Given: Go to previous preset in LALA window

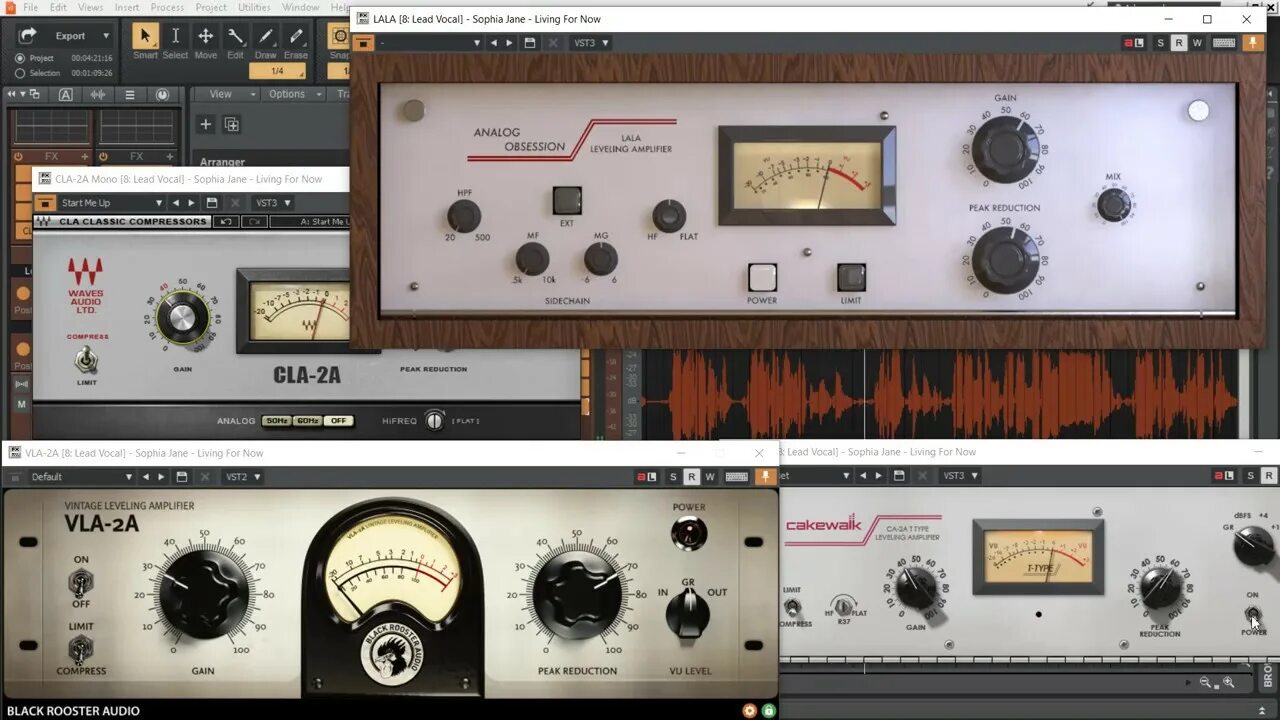Looking at the screenshot, I should pos(493,43).
